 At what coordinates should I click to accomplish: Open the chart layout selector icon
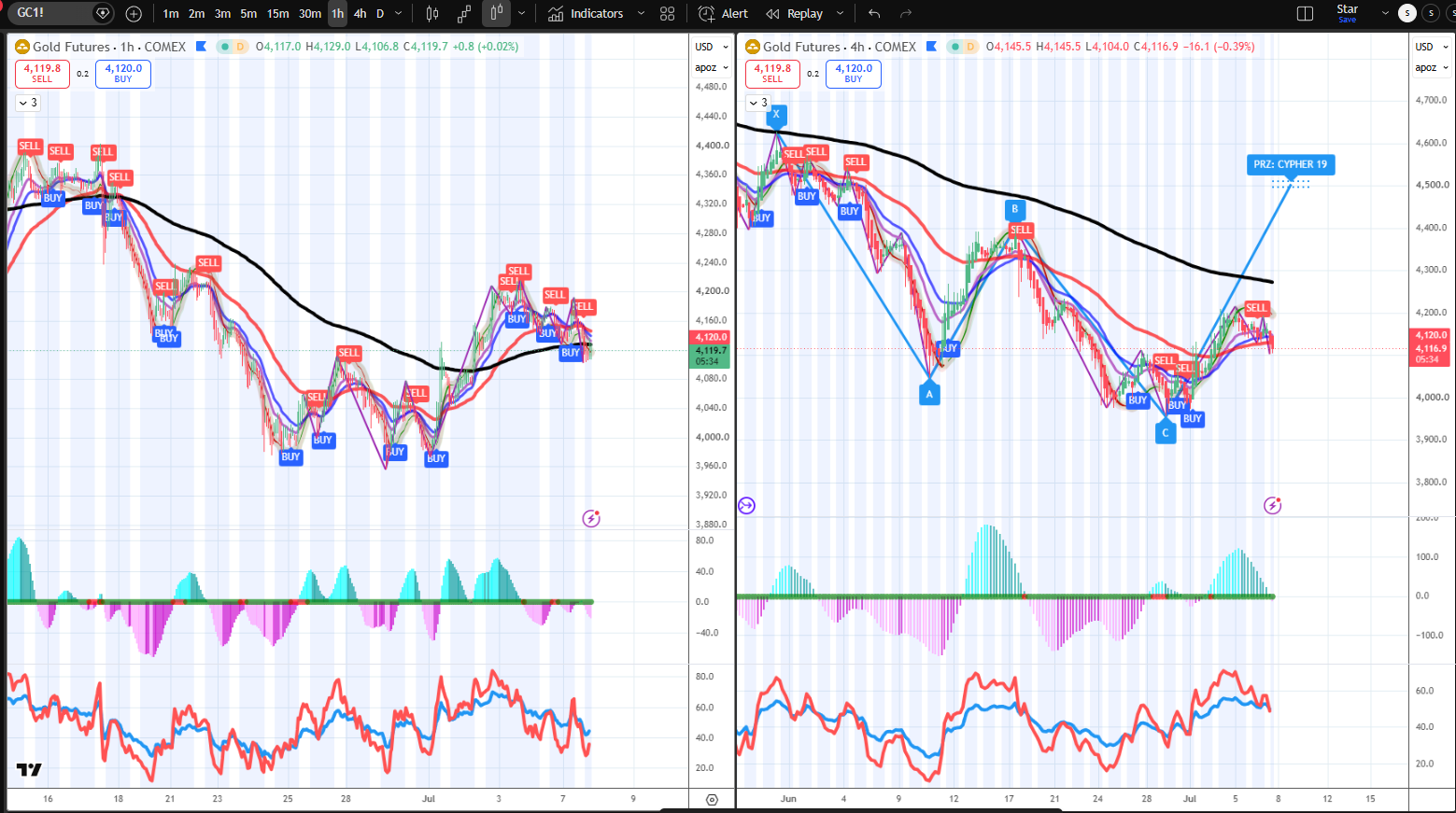(x=1305, y=13)
